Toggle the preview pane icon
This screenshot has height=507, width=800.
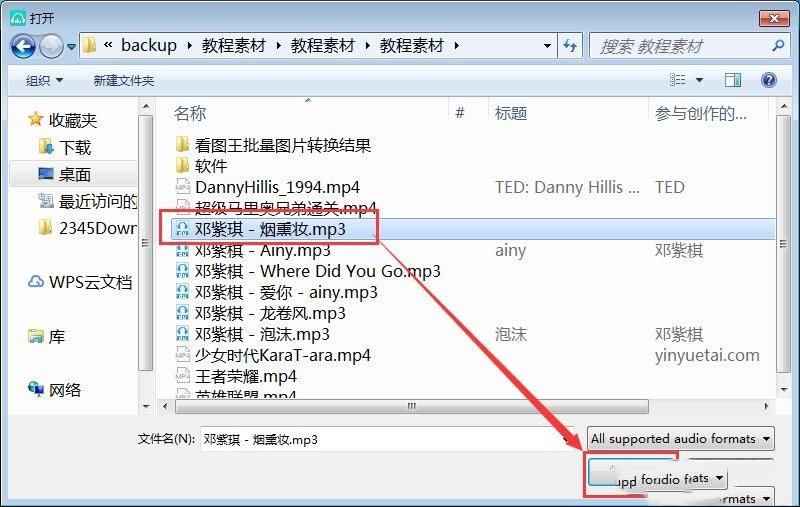pos(733,80)
